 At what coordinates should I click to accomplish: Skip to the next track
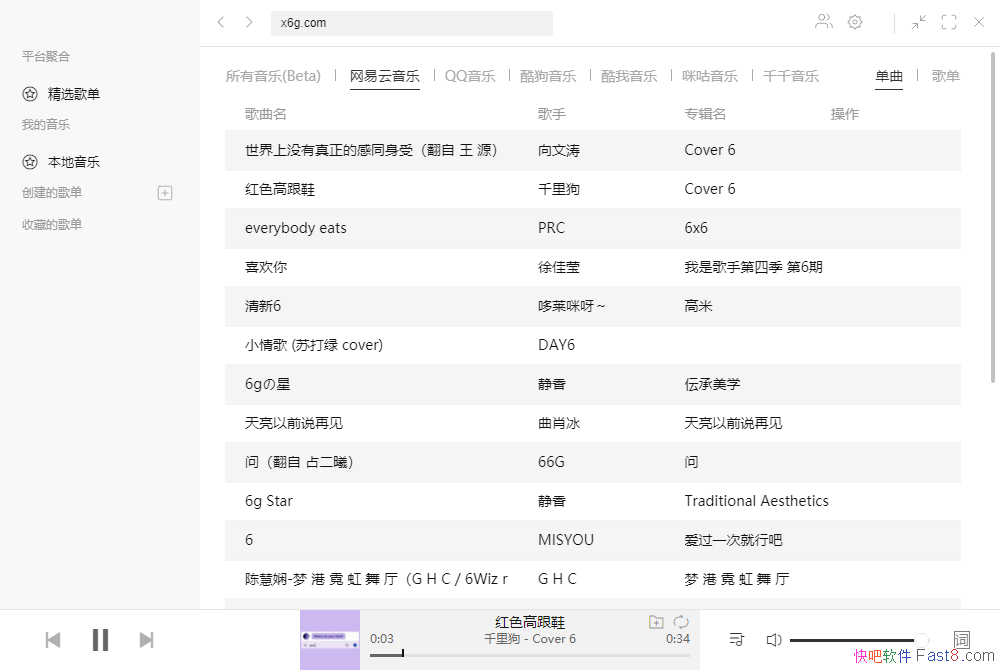146,640
